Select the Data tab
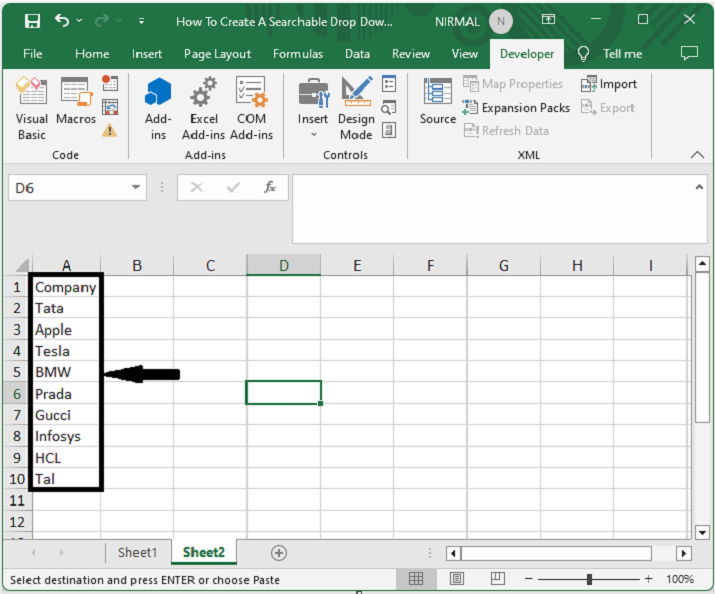The height and width of the screenshot is (594, 715). (x=357, y=54)
